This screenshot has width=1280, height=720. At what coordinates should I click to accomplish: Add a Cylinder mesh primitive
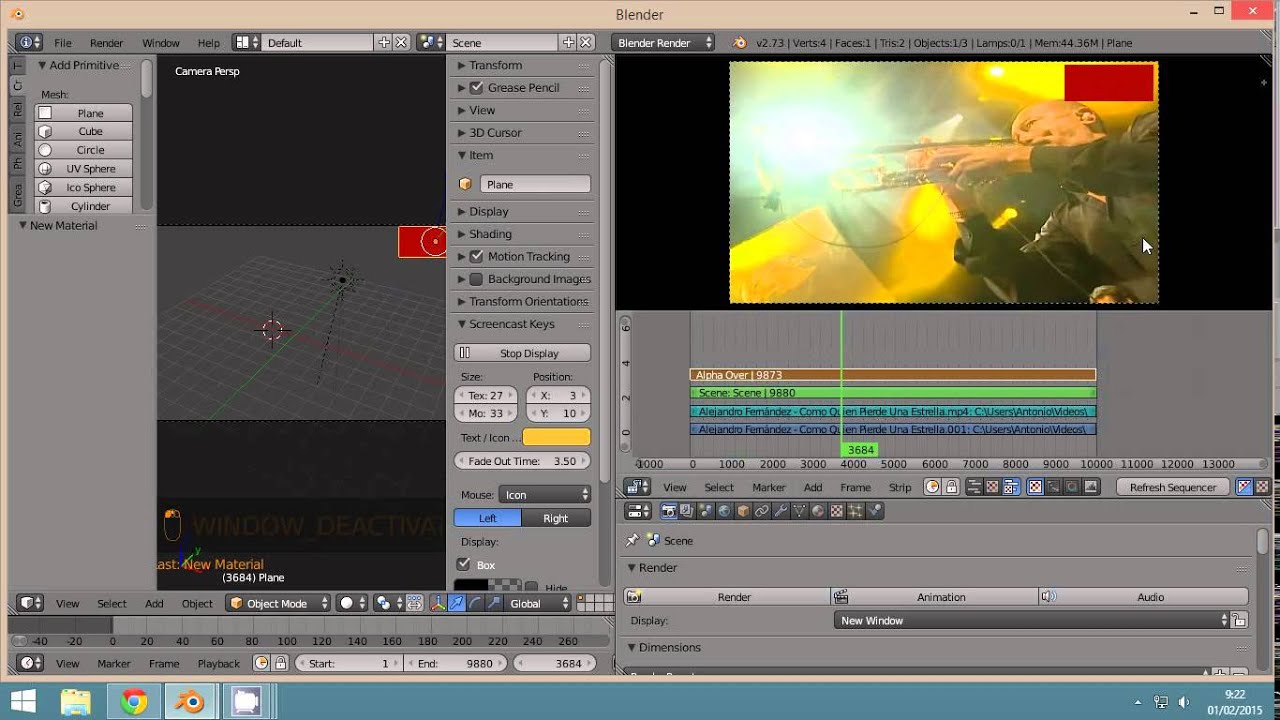[x=84, y=206]
